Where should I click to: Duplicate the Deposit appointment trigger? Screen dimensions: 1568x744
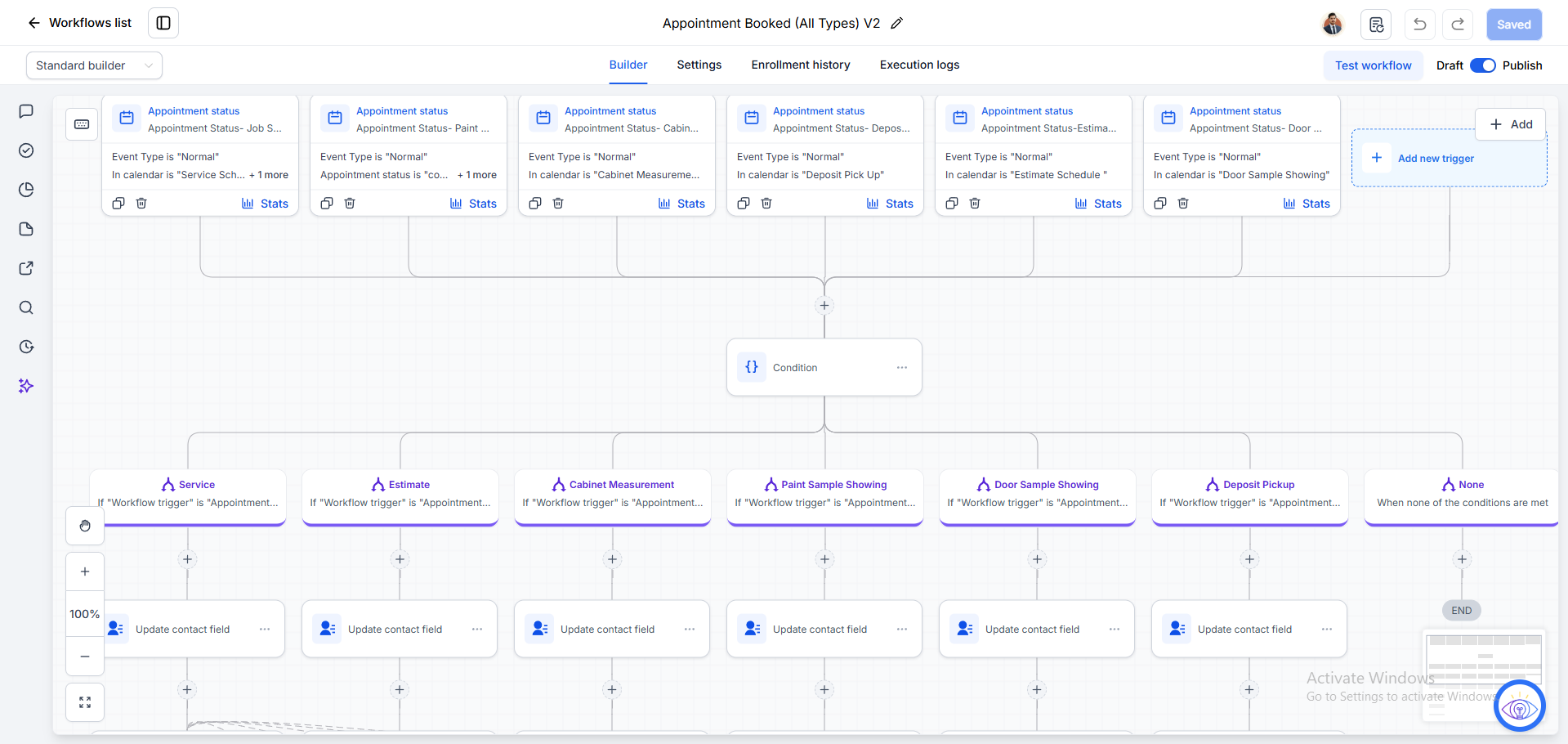click(x=744, y=203)
